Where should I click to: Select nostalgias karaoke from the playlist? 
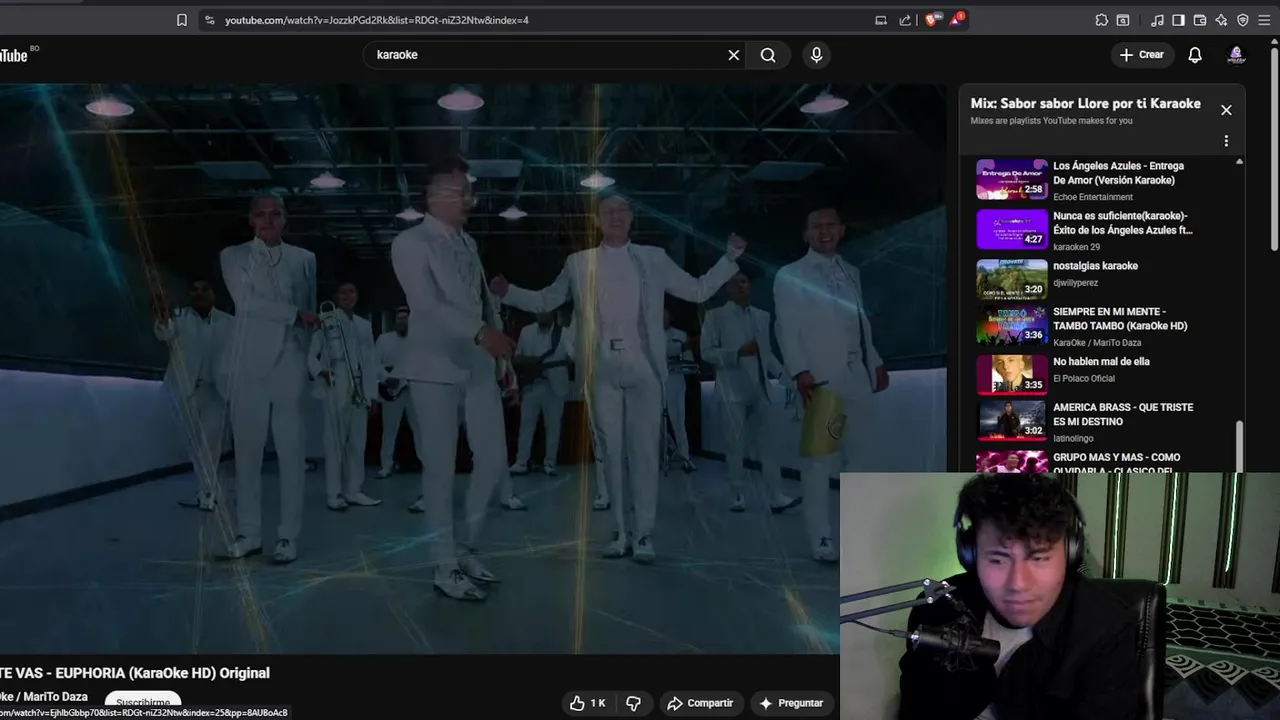1095,266
